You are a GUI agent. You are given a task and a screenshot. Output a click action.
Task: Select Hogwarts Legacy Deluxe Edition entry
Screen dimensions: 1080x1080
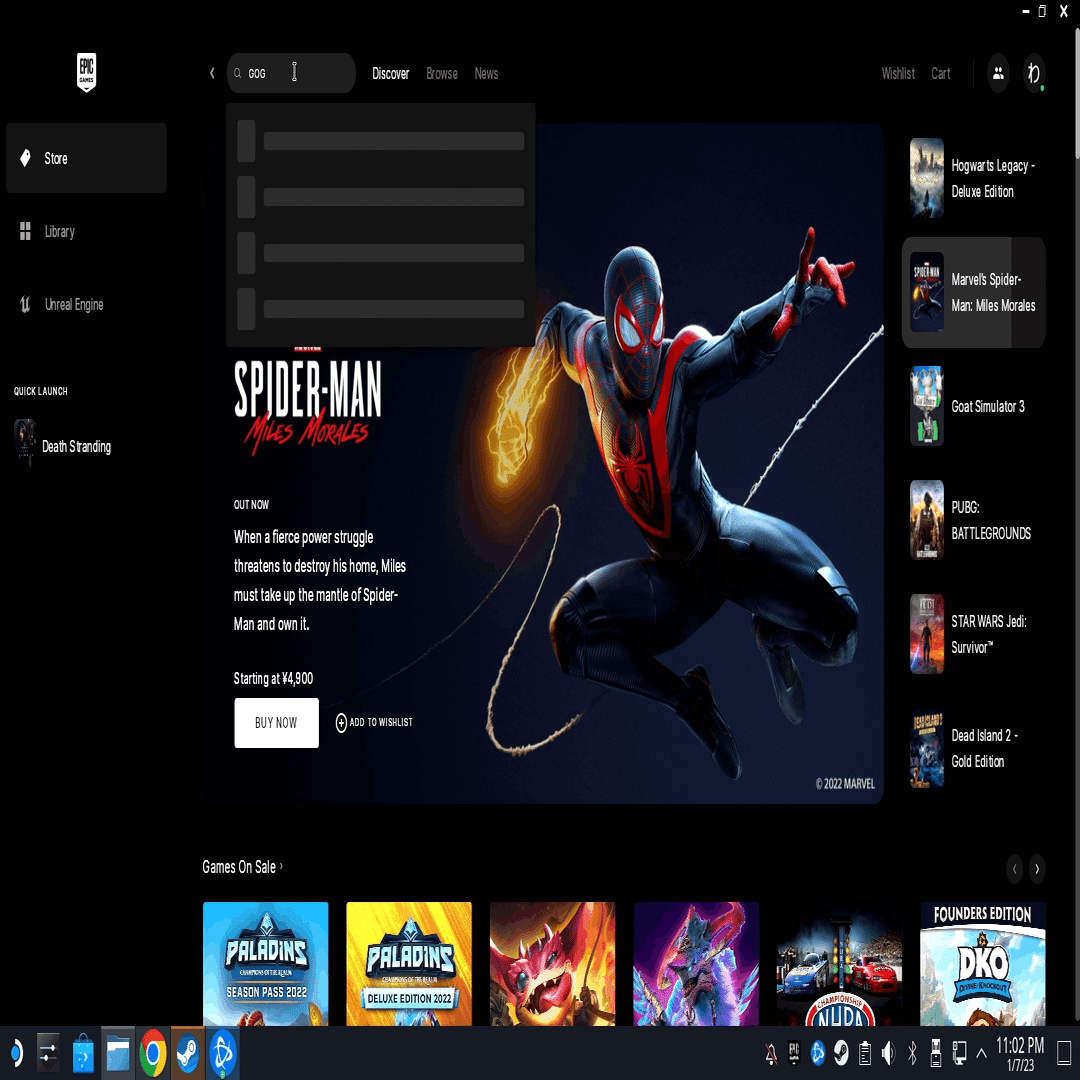point(974,178)
